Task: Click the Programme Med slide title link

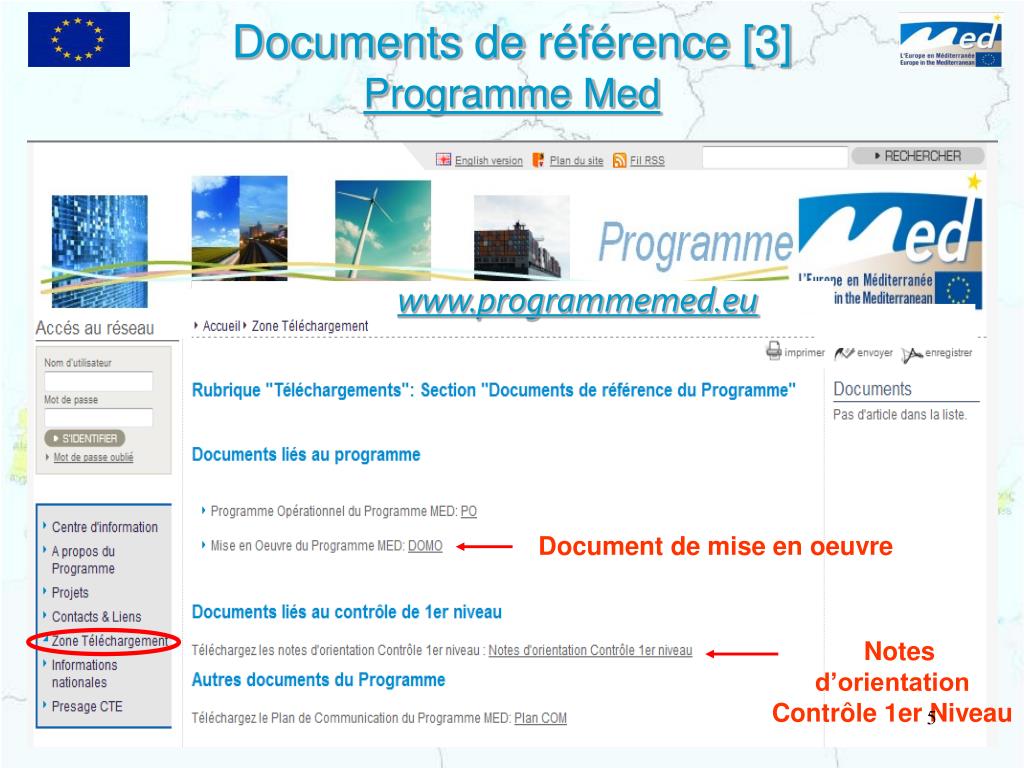Action: pyautogui.click(x=513, y=95)
